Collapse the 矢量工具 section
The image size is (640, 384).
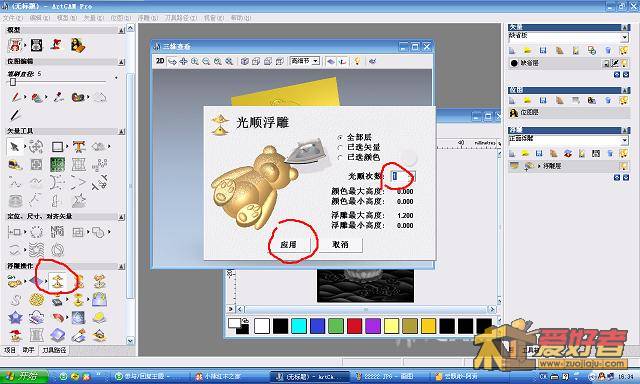121,131
